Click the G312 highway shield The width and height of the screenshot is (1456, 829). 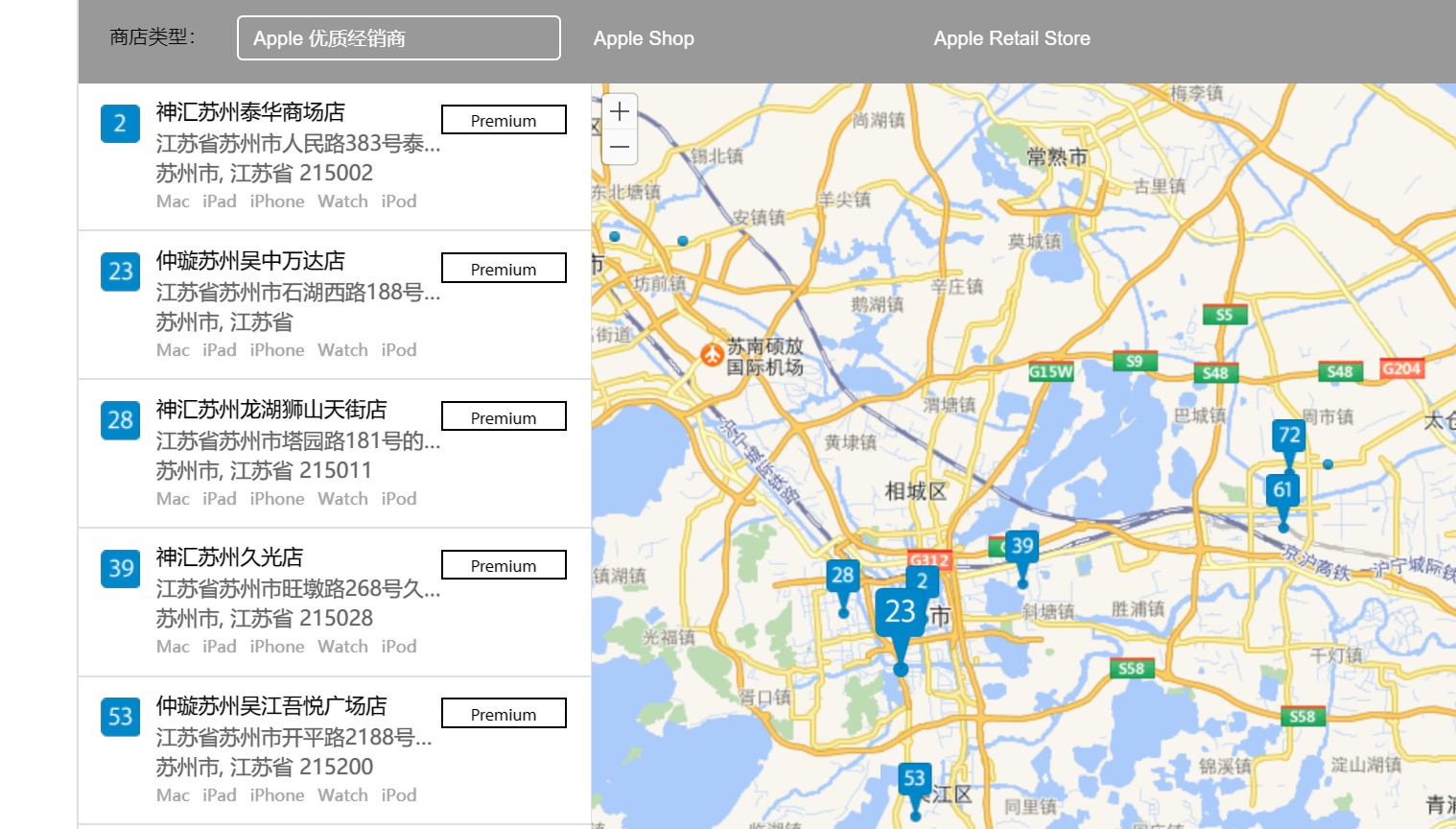click(x=929, y=559)
